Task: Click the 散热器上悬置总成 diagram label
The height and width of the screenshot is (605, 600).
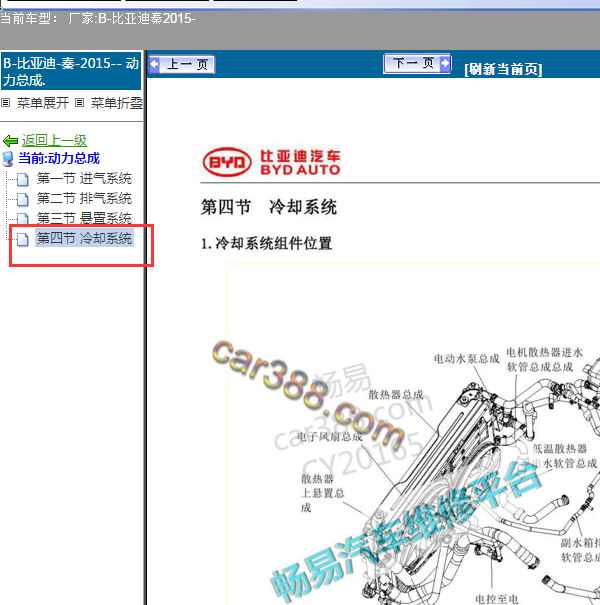Action: pos(323,493)
